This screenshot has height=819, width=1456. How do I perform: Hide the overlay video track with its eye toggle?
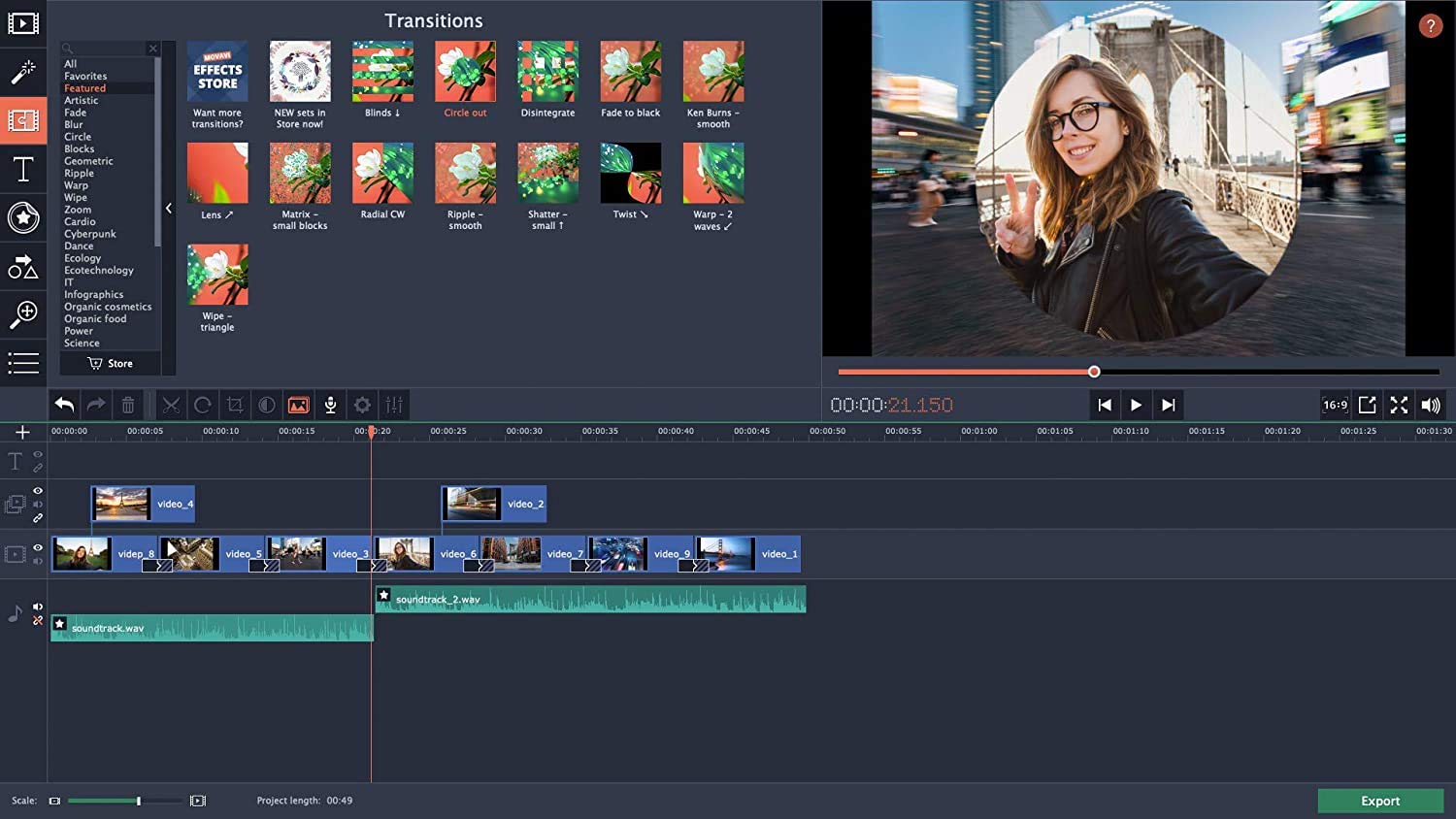38,490
